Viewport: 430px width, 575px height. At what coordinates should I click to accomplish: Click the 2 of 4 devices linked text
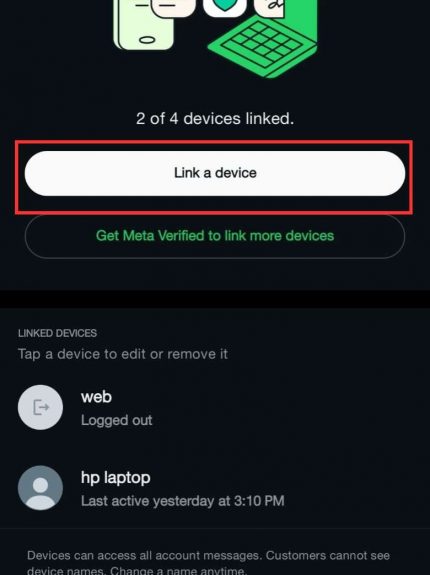tap(215, 118)
